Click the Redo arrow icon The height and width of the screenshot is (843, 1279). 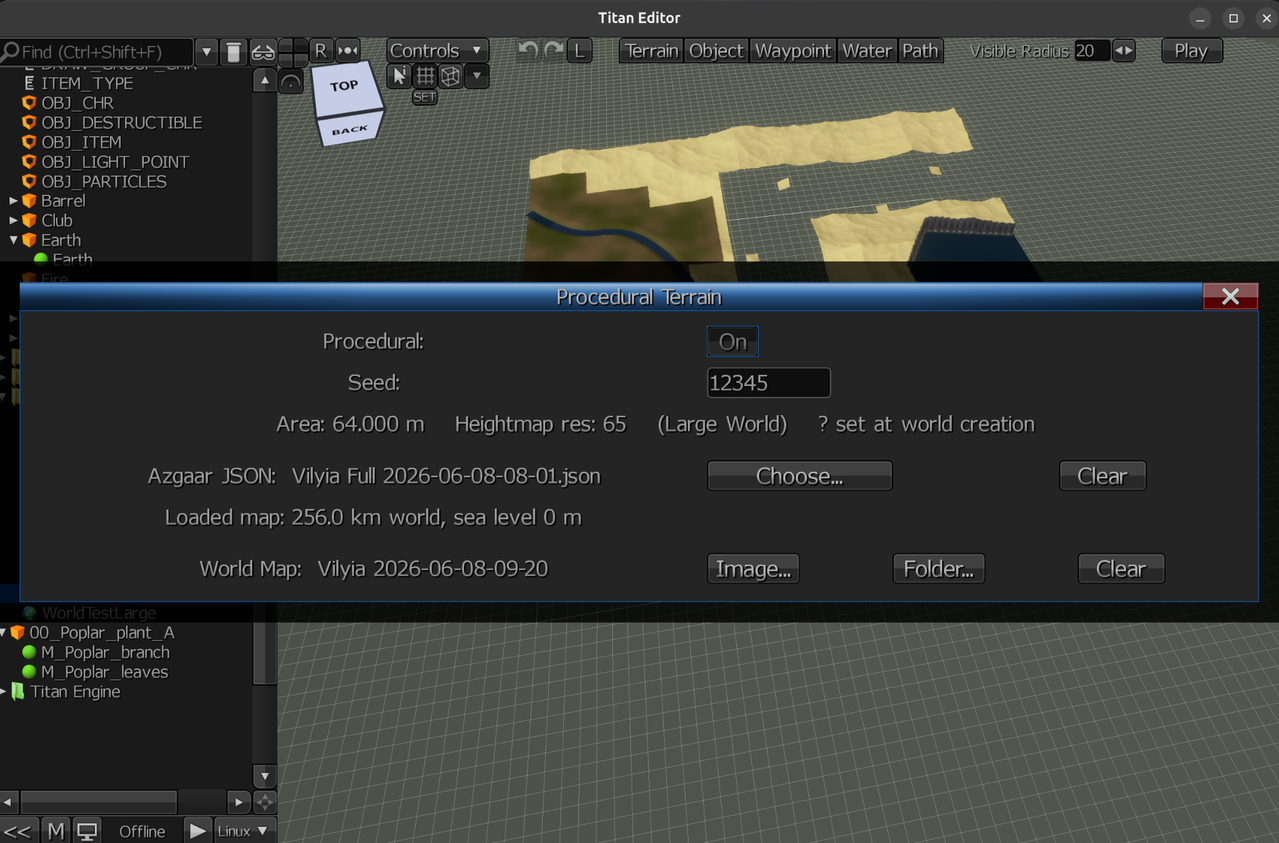pyautogui.click(x=554, y=50)
